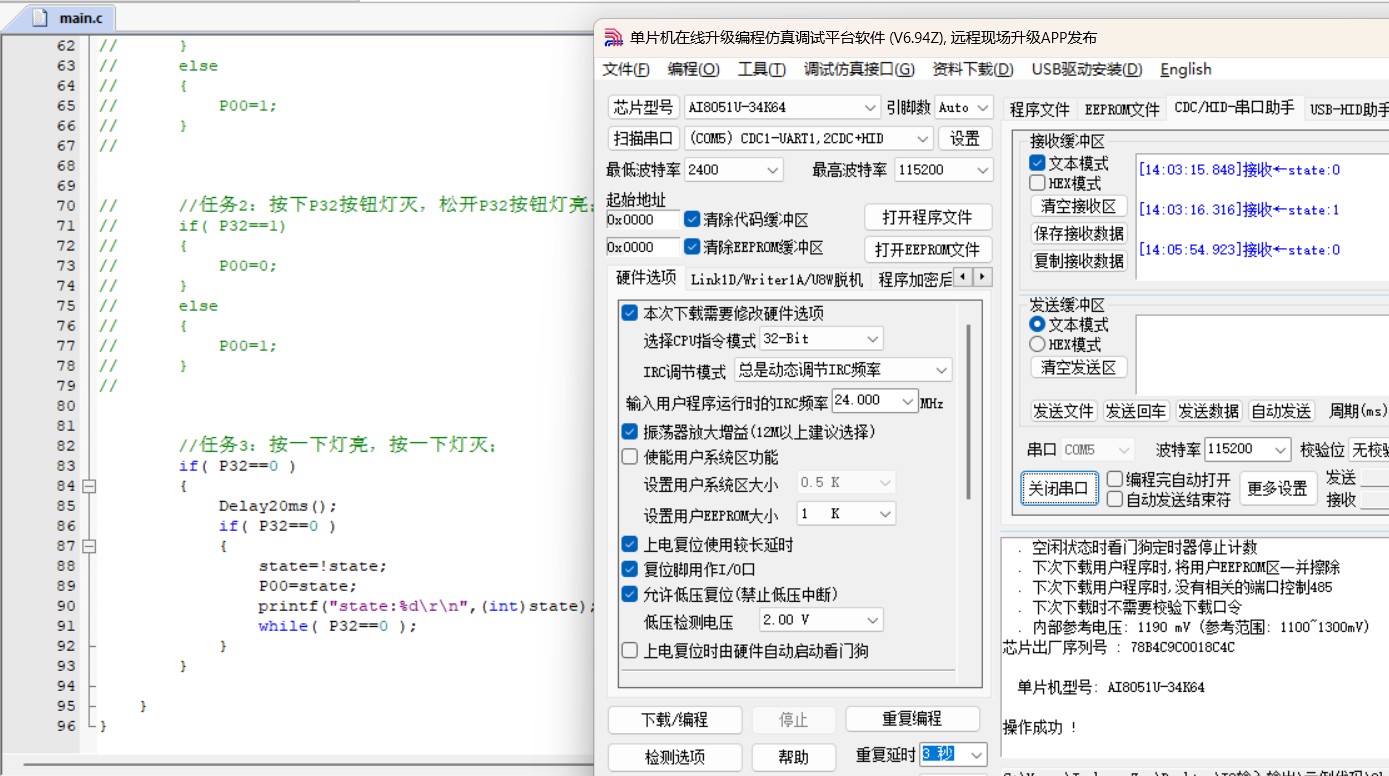Open the USB驱动安装(D) menu
This screenshot has height=776, width=1389.
click(1087, 69)
